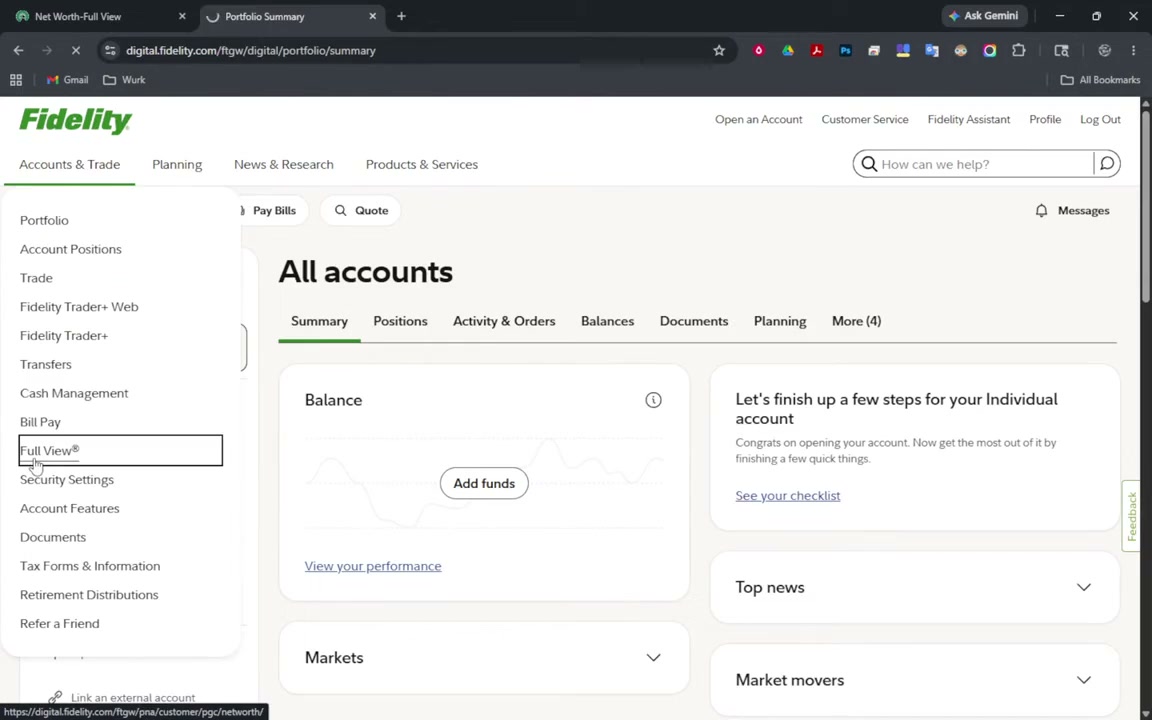Go back with the browser back arrow
Viewport: 1152px width, 720px height.
(x=18, y=51)
